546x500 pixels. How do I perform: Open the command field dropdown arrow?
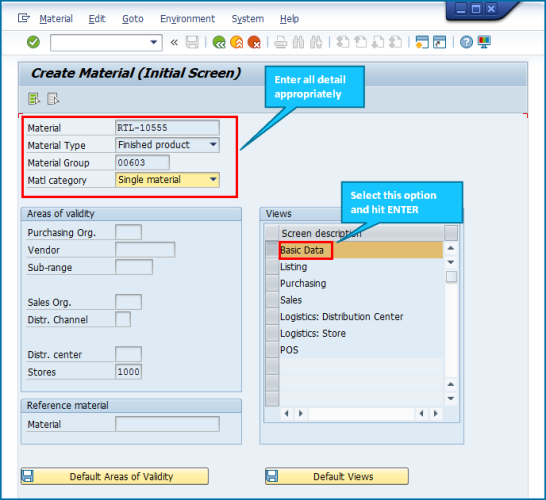[154, 42]
